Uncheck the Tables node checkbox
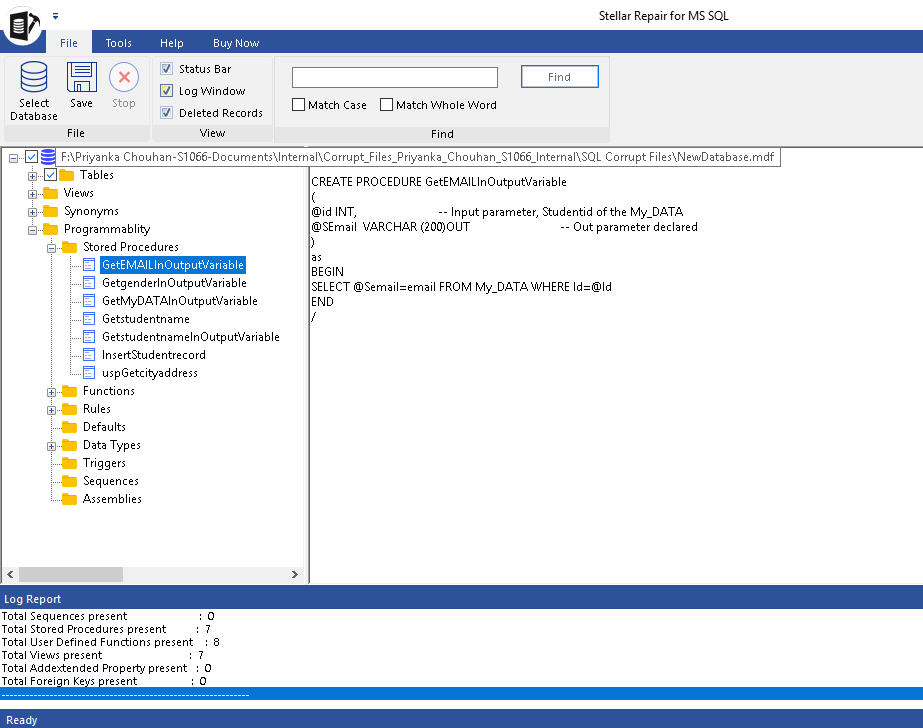The image size is (923, 728). (51, 175)
